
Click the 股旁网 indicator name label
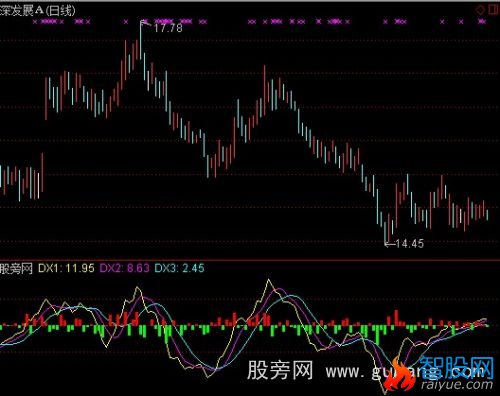tap(16, 269)
